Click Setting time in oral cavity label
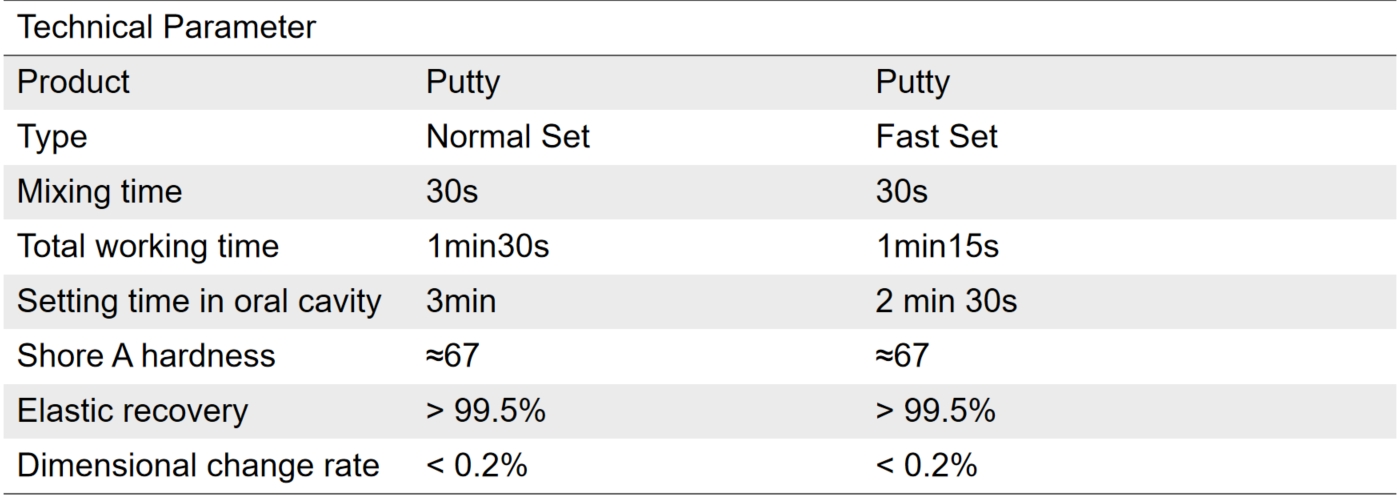This screenshot has height=496, width=1399. [199, 301]
